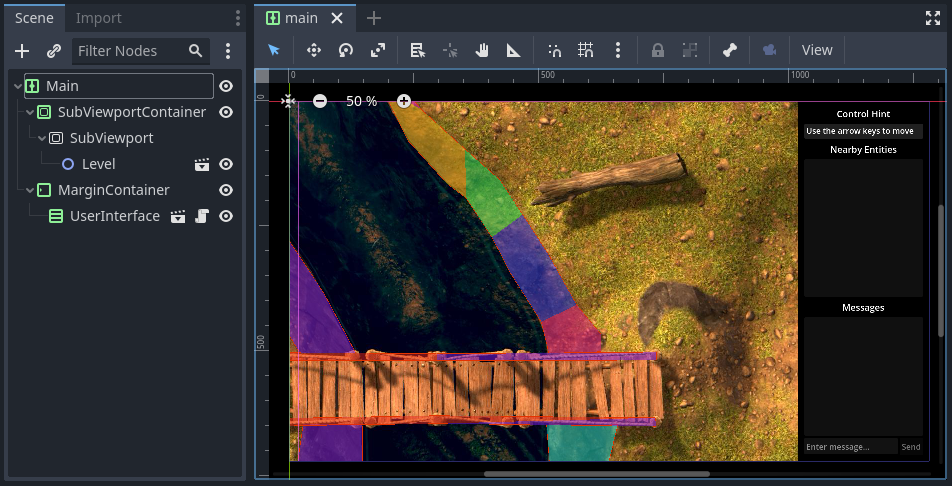Select the Ruler Mode tool

[513, 50]
